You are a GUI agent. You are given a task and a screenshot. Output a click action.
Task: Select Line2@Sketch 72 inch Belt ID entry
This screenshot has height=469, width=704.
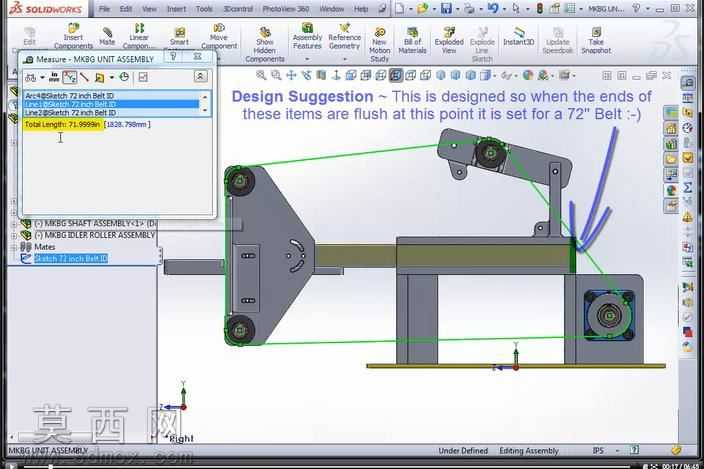111,113
